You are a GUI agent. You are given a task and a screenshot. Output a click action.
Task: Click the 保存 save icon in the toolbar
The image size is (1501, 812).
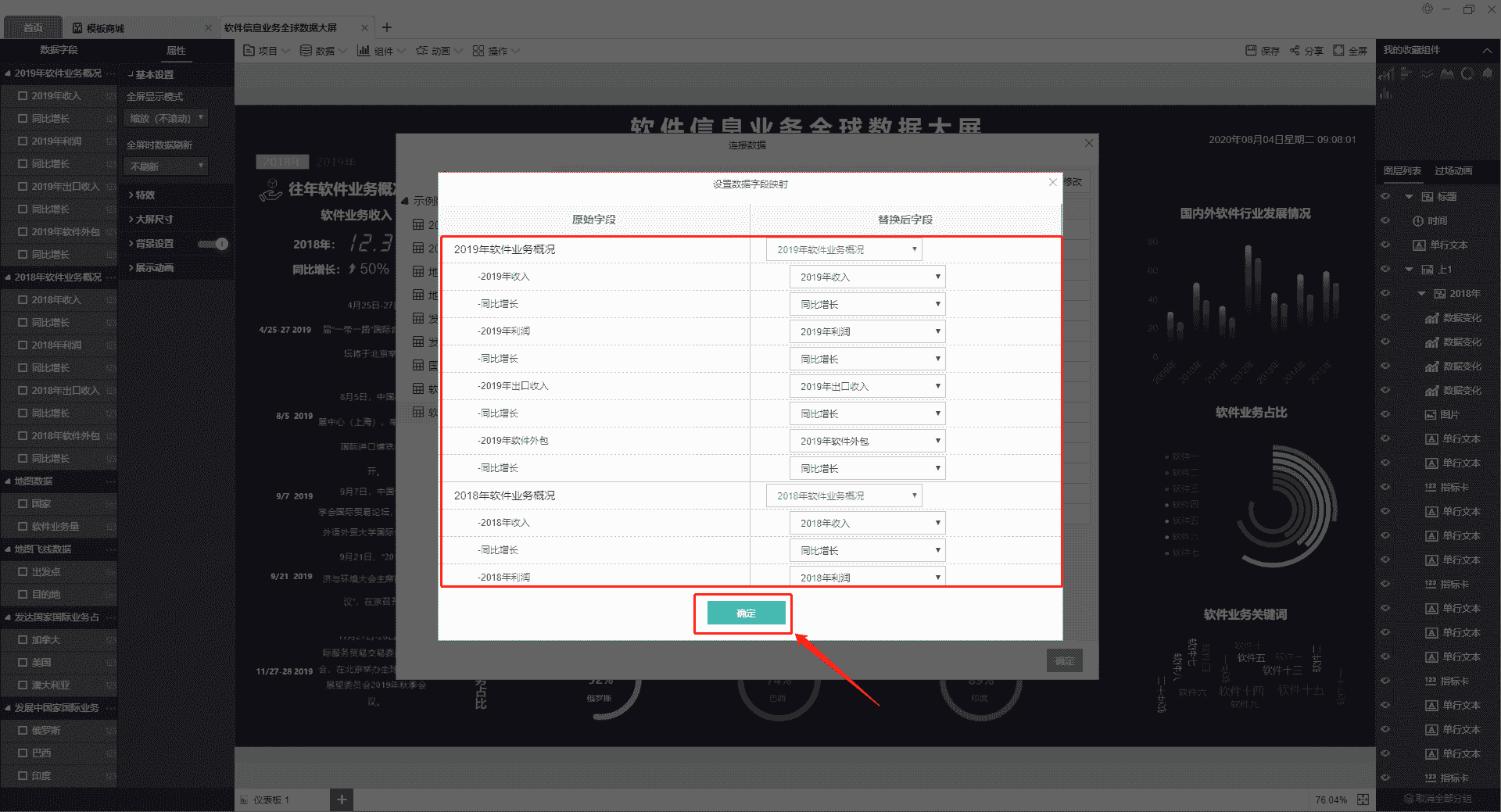1251,51
